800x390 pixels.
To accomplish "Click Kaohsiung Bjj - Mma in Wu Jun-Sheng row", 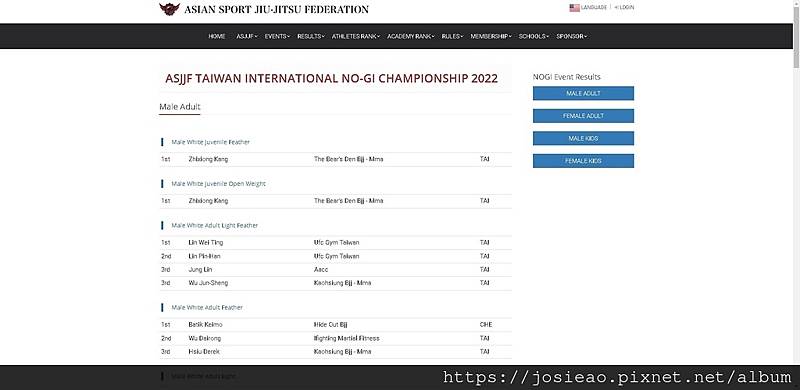I will point(342,283).
